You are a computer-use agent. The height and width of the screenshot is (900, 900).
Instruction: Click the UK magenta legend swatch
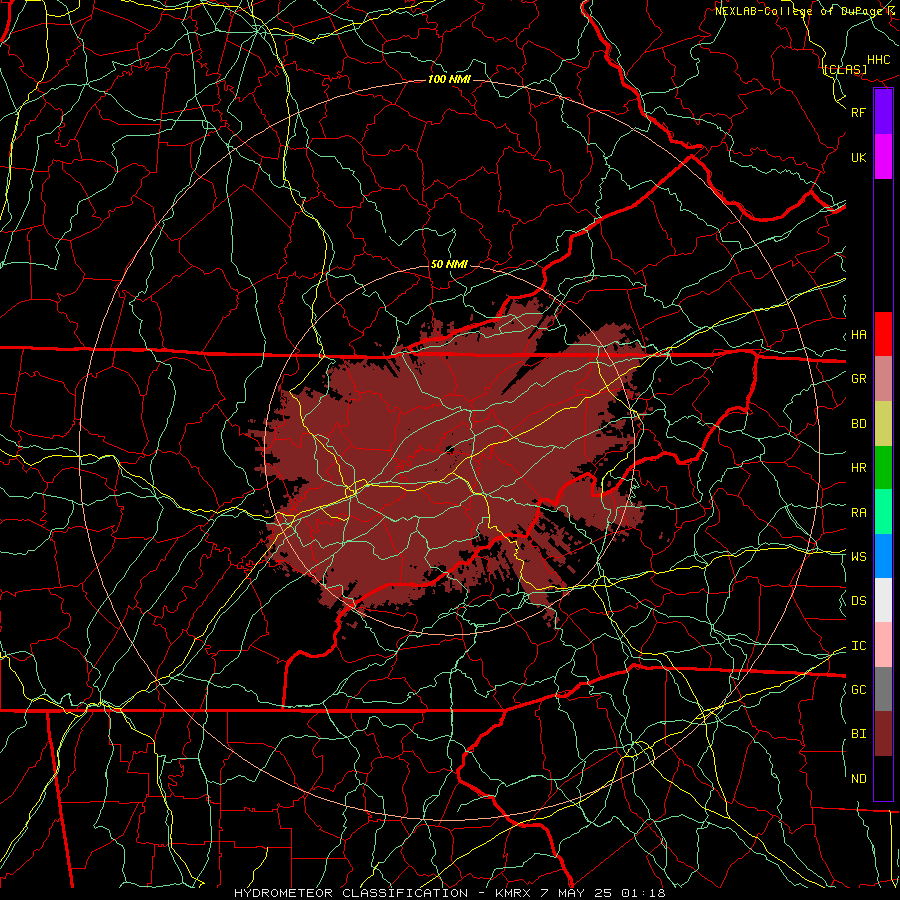pos(883,157)
